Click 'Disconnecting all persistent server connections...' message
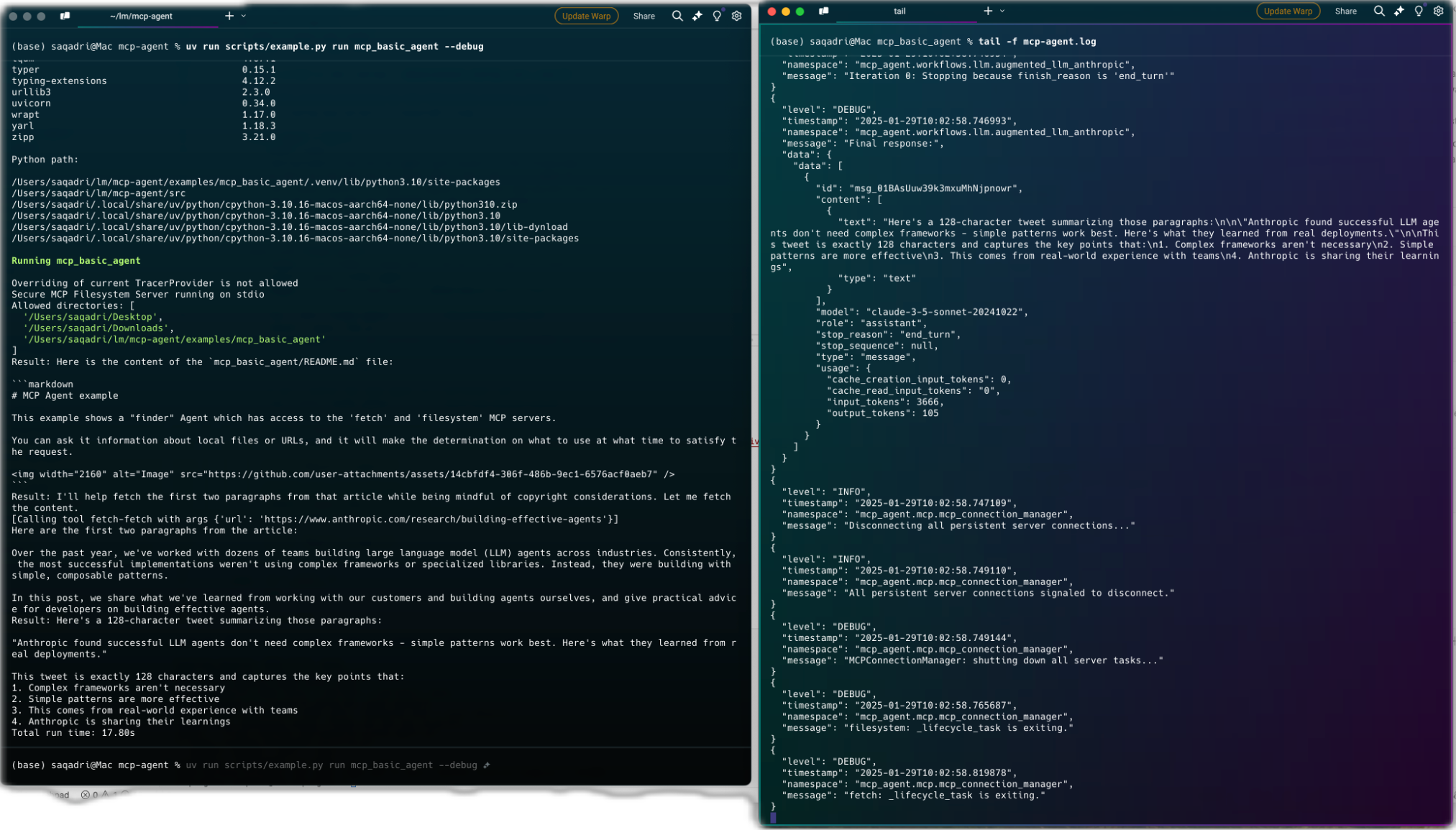Image resolution: width=1456 pixels, height=830 pixels. coord(989,525)
